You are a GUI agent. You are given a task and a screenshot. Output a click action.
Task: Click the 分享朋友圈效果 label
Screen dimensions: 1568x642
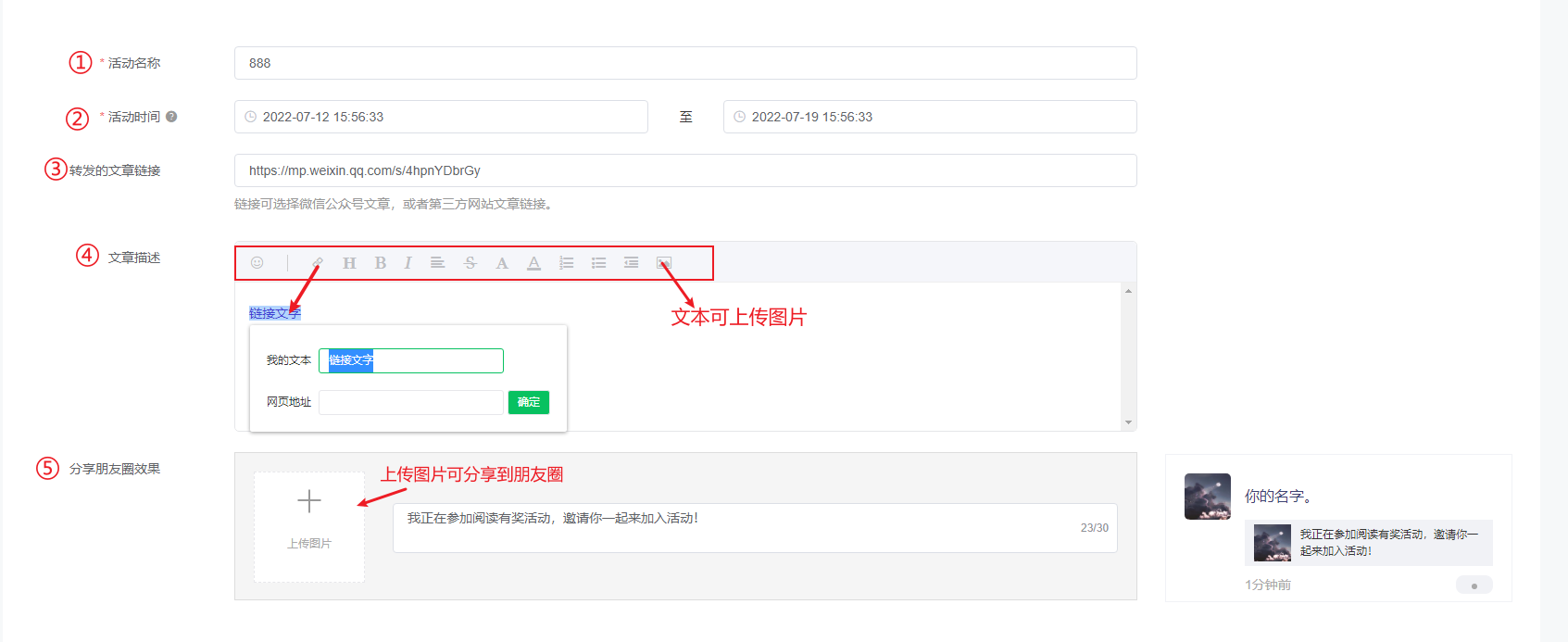[115, 469]
